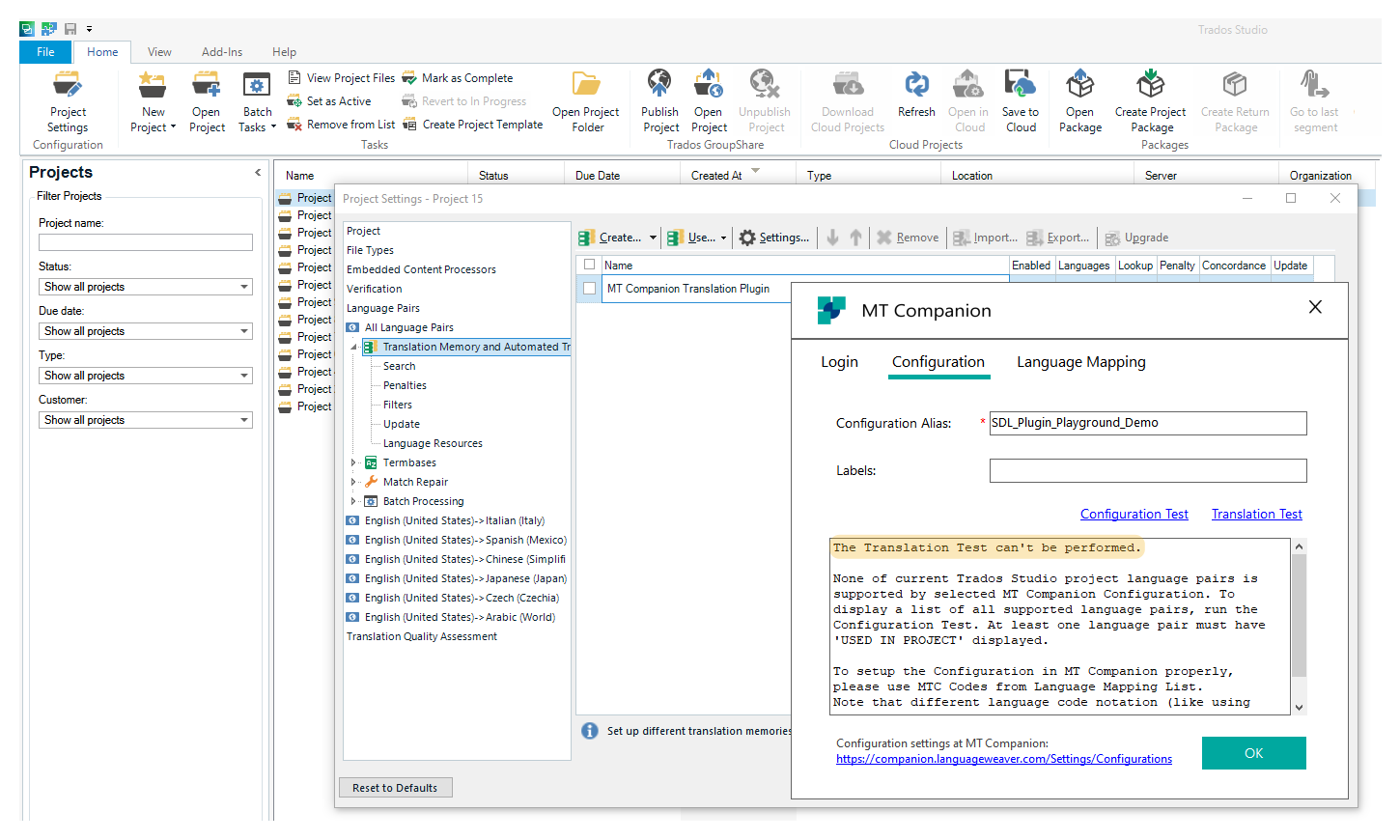Click Export in translation memory toolbar
The height and width of the screenshot is (840, 1400).
pyautogui.click(x=1058, y=238)
